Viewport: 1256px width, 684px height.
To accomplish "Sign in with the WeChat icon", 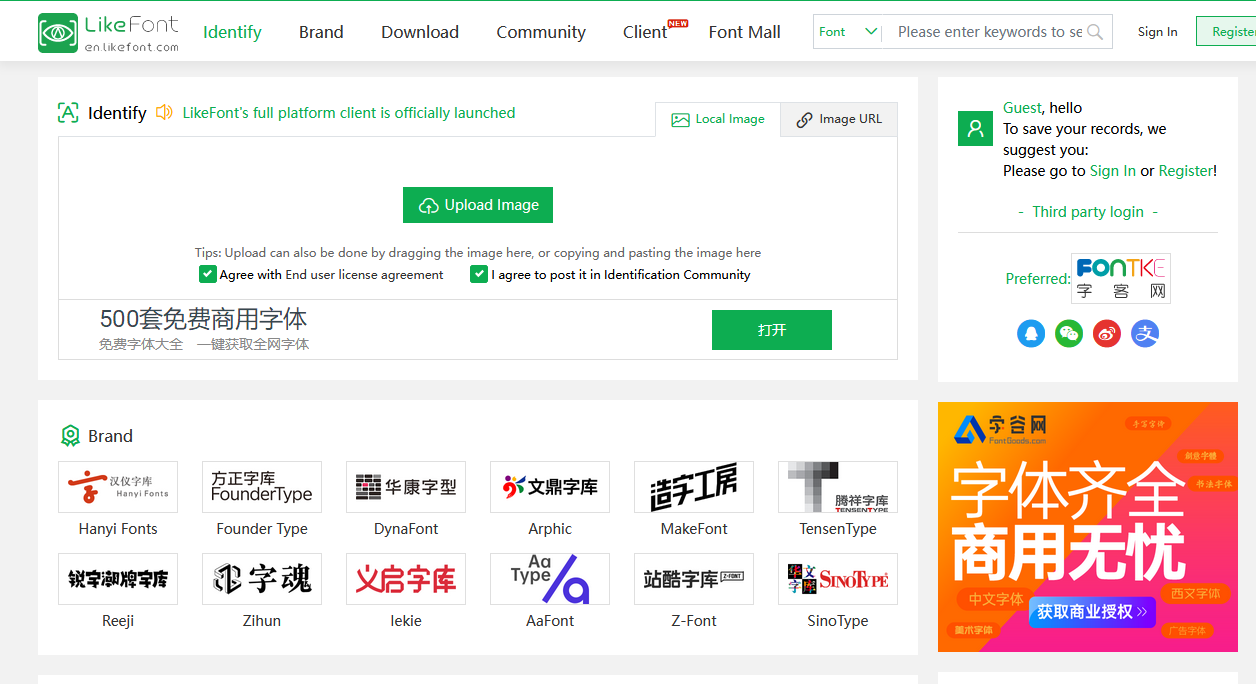I will click(x=1069, y=334).
